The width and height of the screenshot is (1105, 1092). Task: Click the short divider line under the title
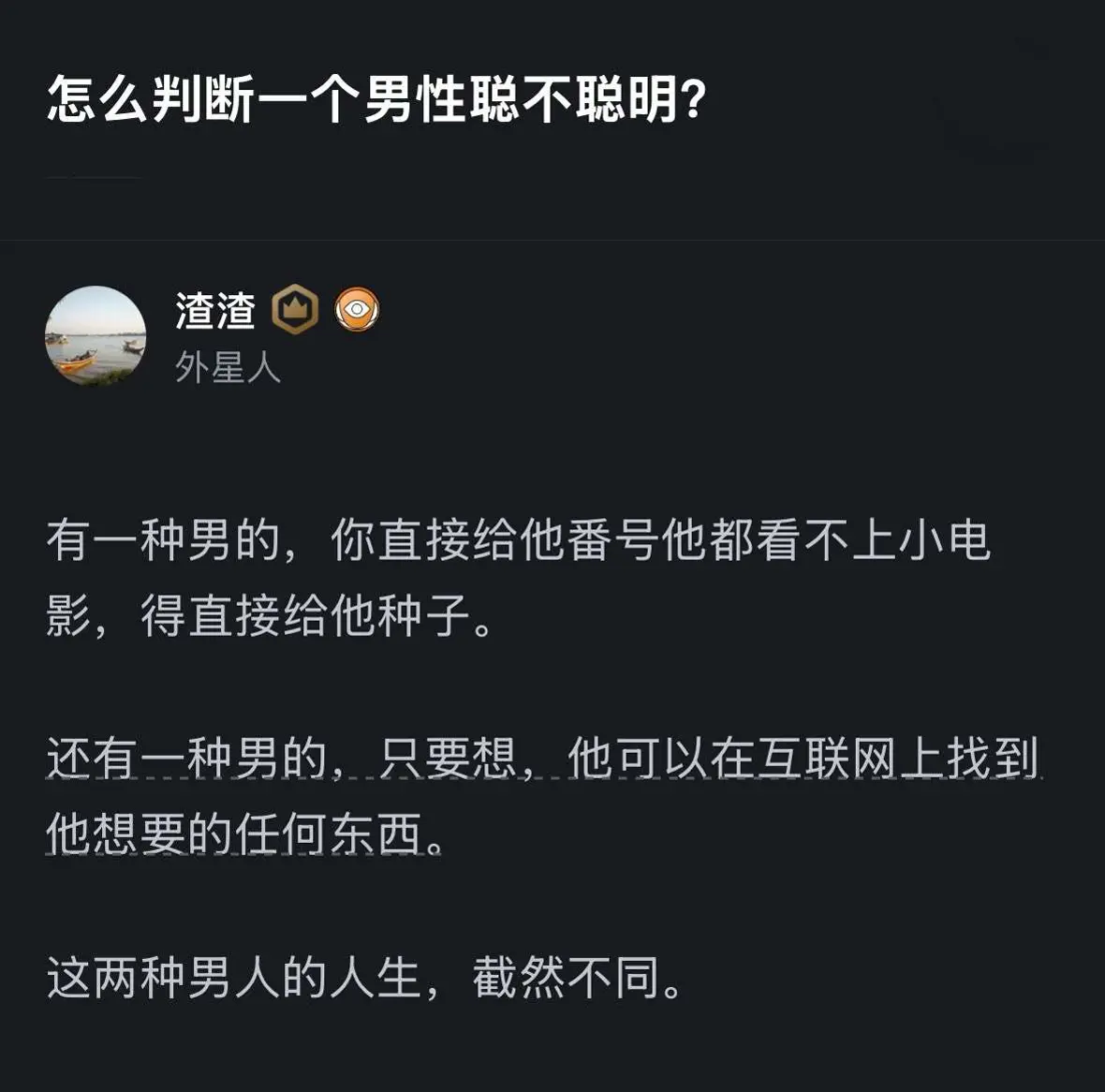point(94,177)
